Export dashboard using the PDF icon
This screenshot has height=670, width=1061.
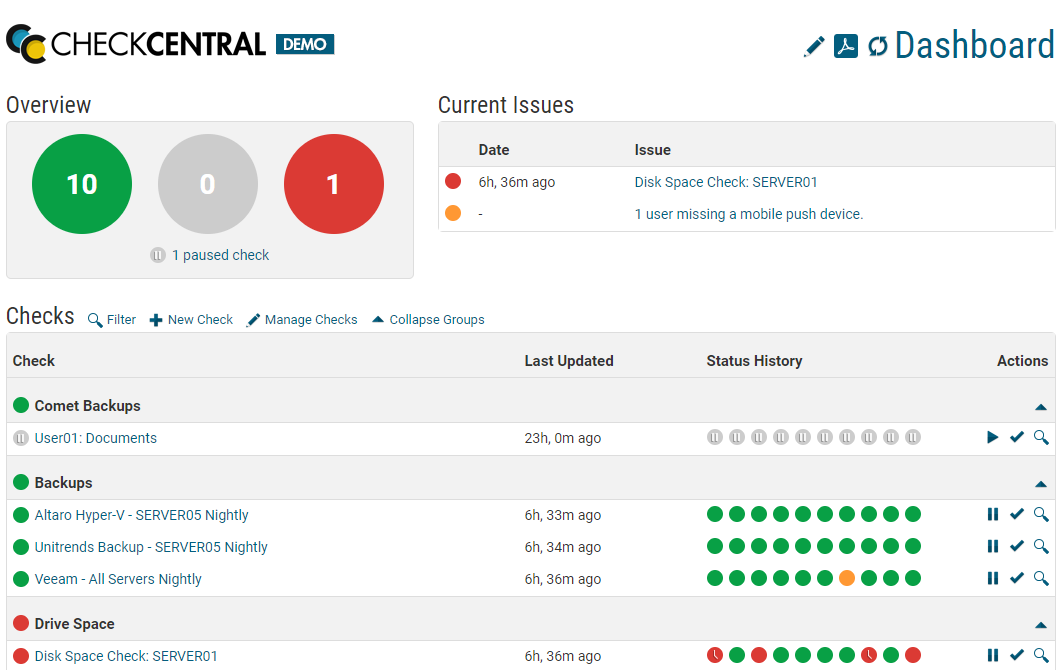click(x=846, y=47)
